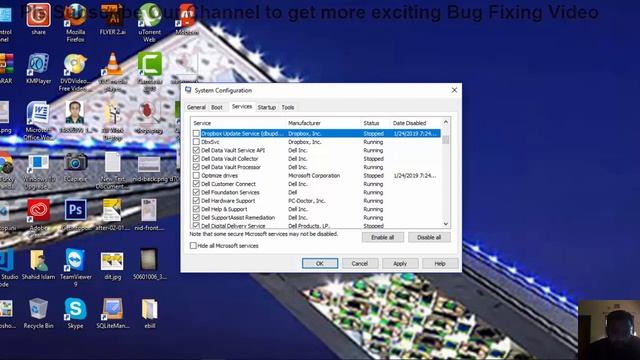Click the Enable all button
Screen dimensions: 640x360
[x=382, y=237]
